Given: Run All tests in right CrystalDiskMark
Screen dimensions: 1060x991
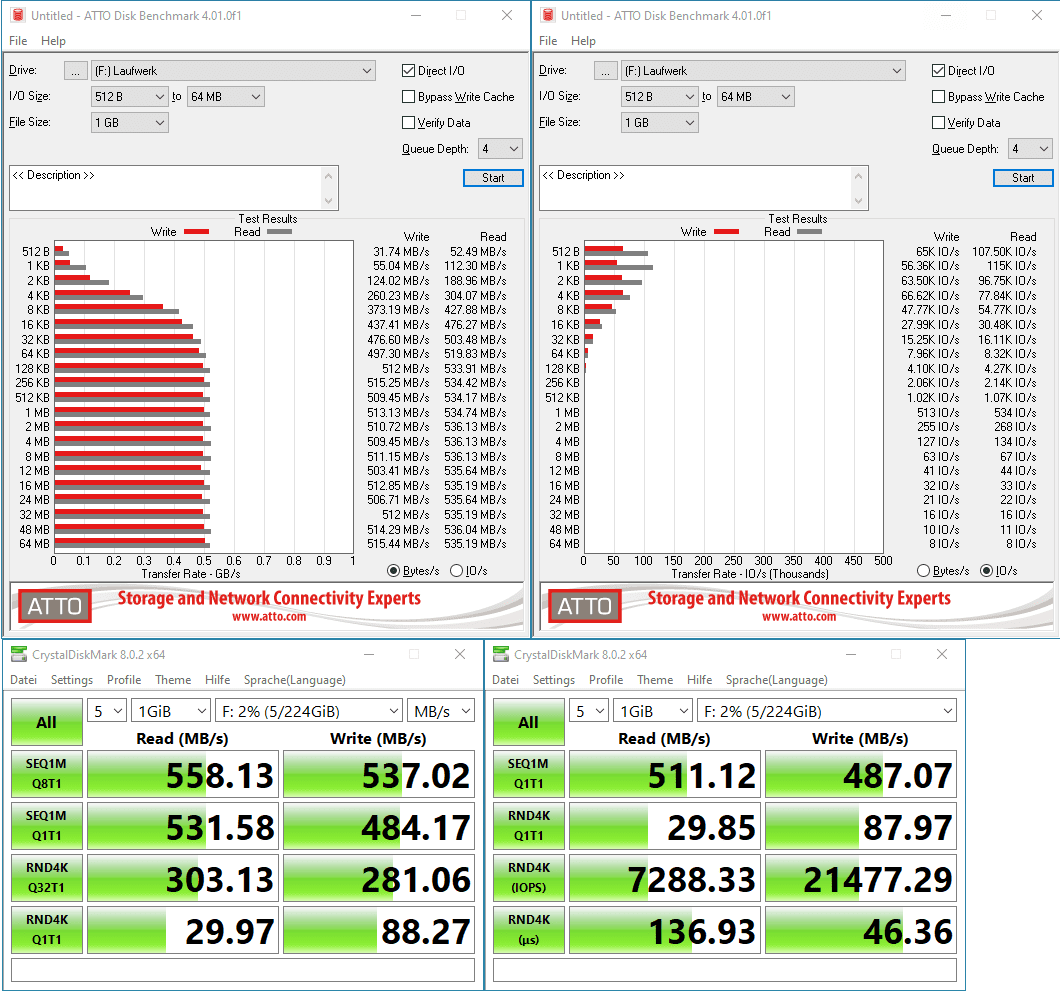Looking at the screenshot, I should 529,722.
